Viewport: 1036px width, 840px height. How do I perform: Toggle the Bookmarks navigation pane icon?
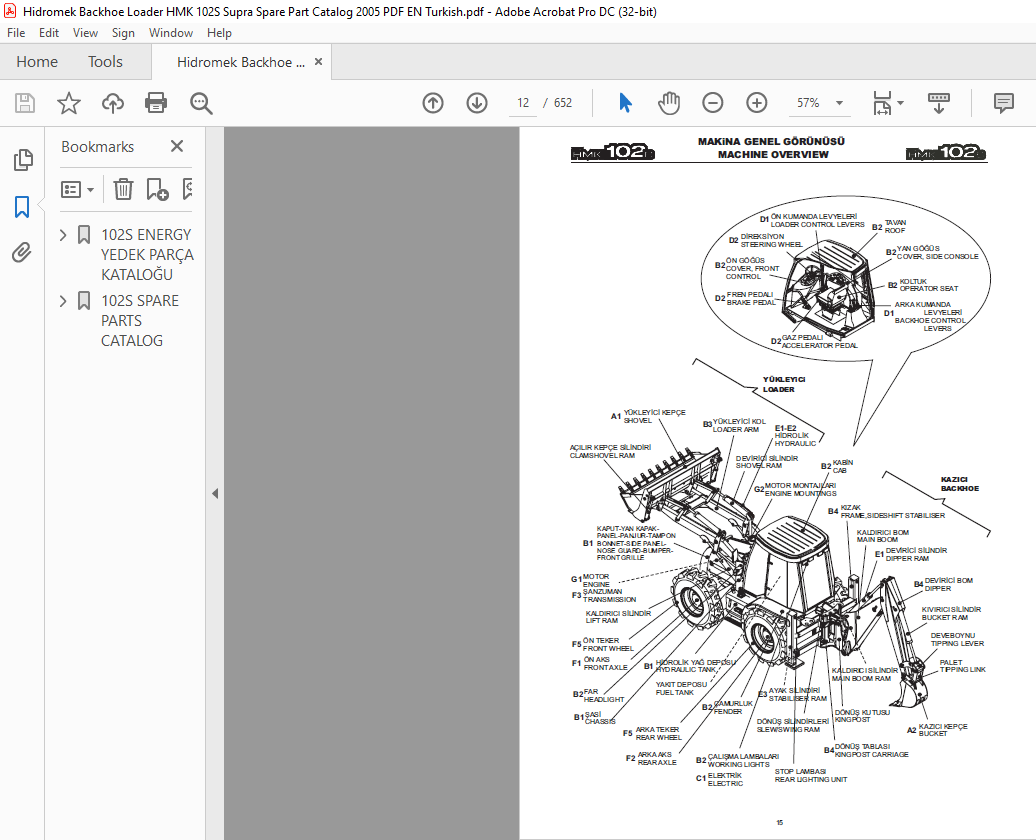(x=22, y=206)
